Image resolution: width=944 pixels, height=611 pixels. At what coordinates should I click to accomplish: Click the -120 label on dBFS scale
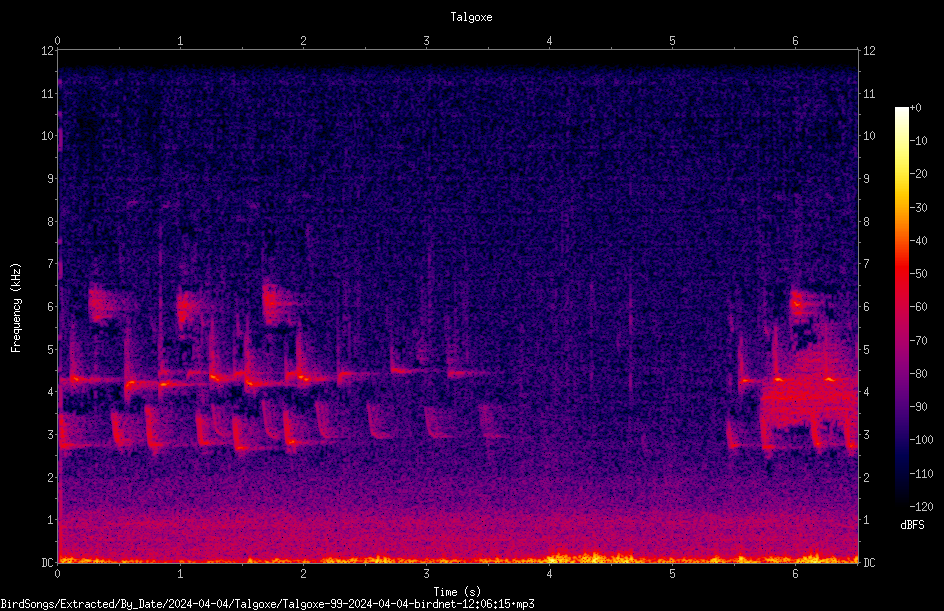921,506
